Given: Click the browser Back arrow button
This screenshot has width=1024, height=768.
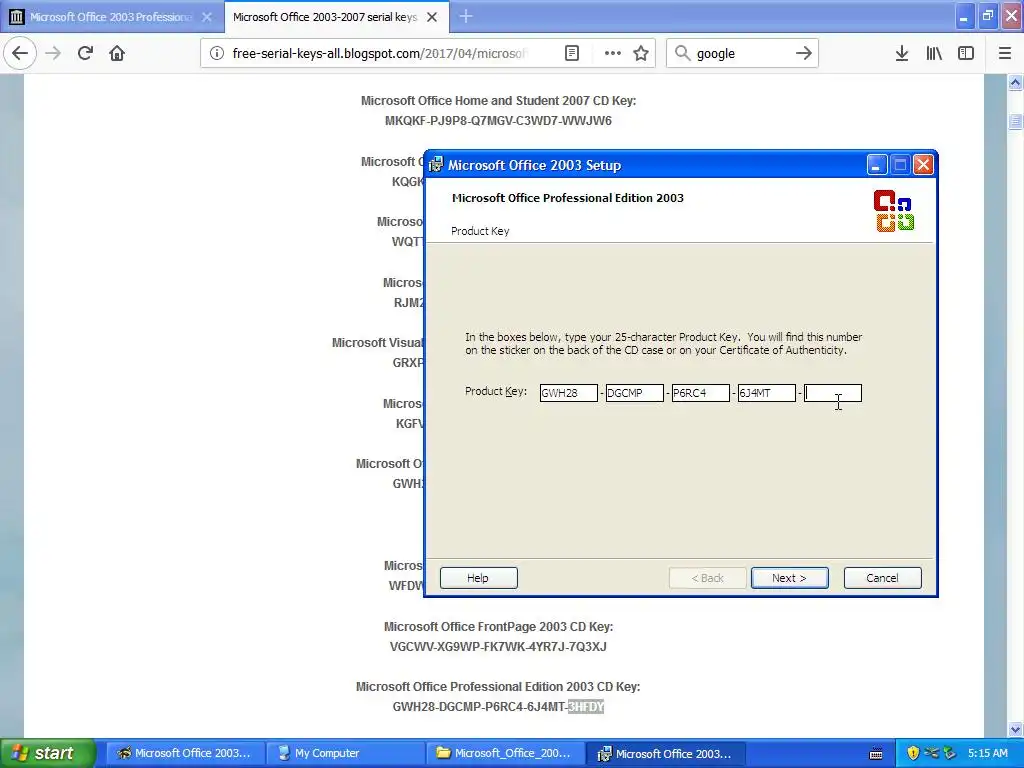Looking at the screenshot, I should click(x=20, y=53).
